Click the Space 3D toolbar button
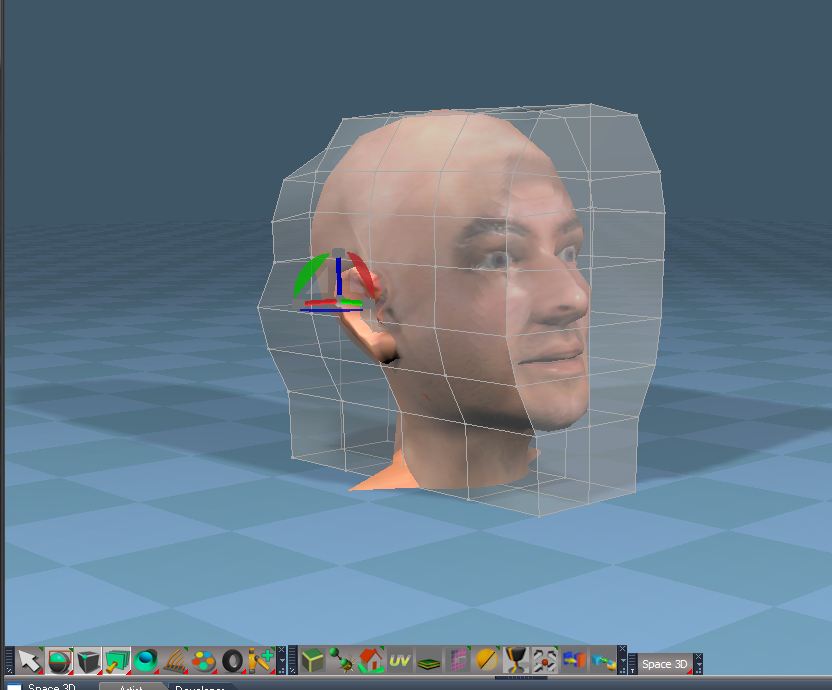The width and height of the screenshot is (832, 690). coord(665,664)
